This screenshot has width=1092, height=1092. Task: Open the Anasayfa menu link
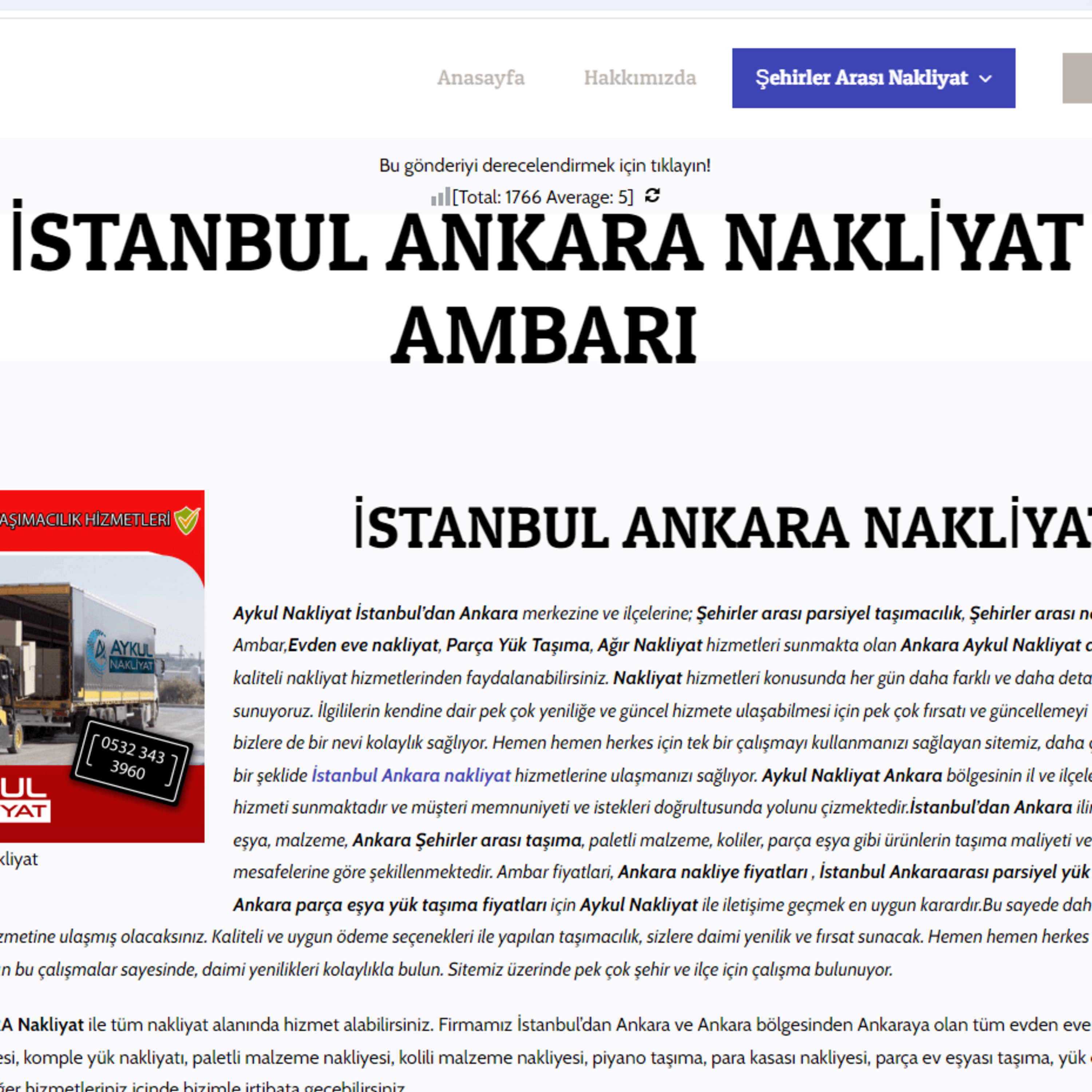[480, 78]
